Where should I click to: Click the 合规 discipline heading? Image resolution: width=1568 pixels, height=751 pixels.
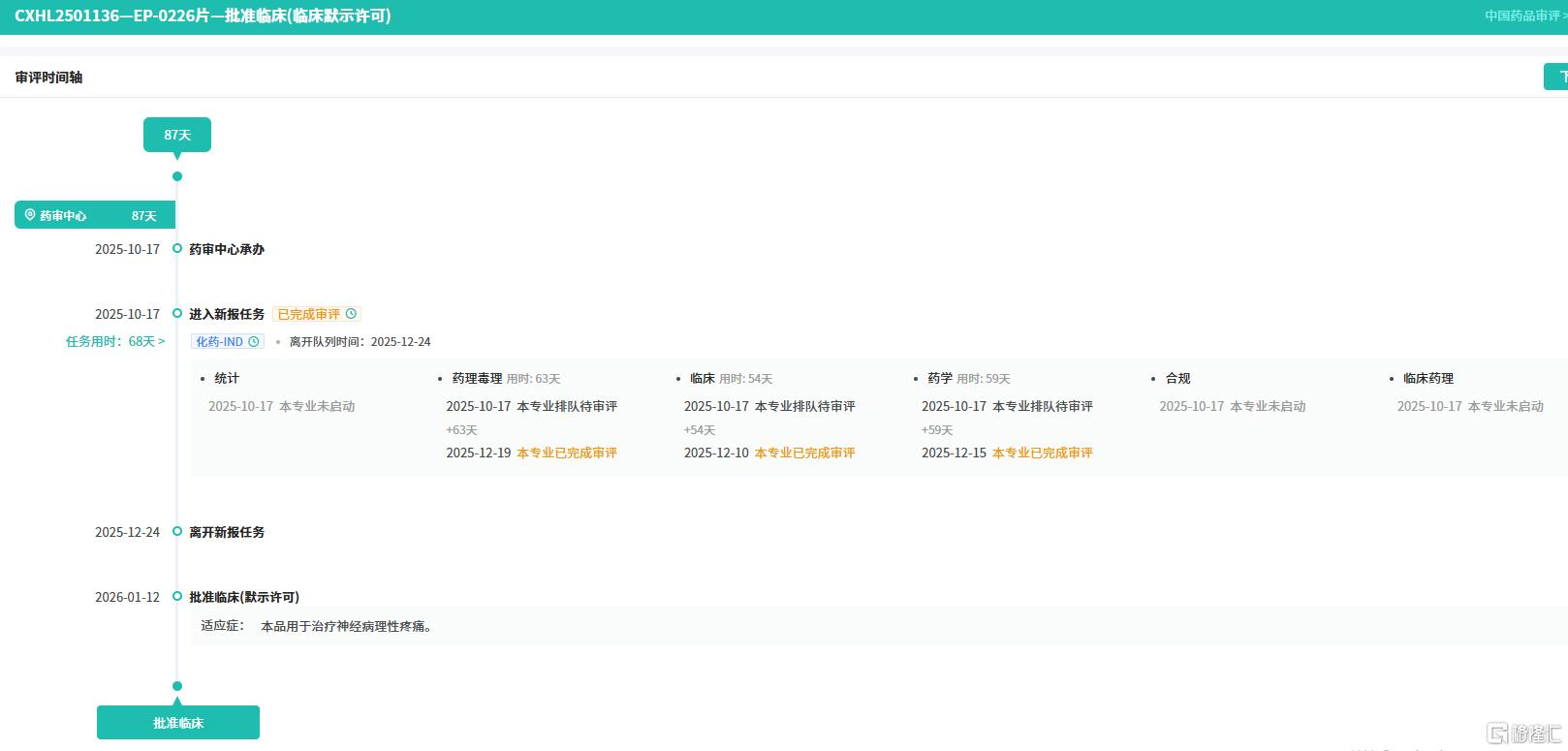click(1178, 379)
